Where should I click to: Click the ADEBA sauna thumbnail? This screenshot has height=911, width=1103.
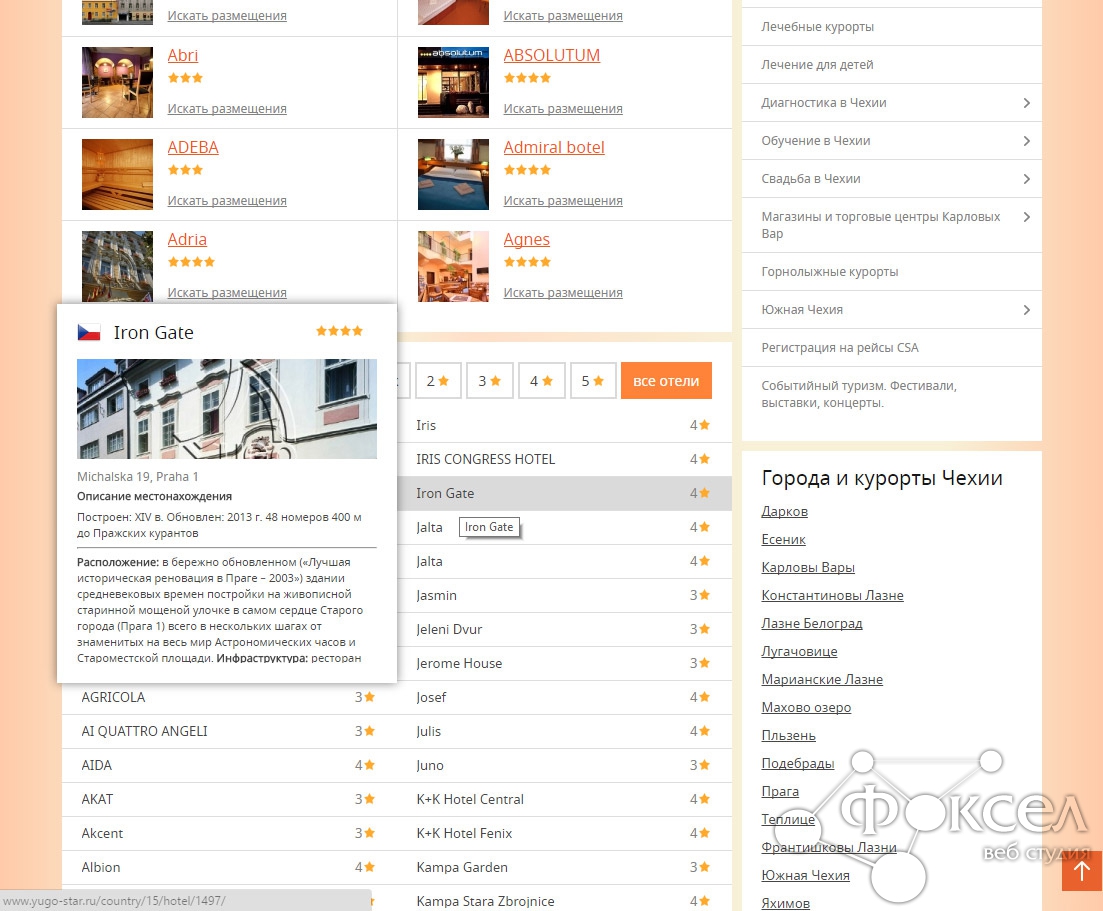pos(117,174)
